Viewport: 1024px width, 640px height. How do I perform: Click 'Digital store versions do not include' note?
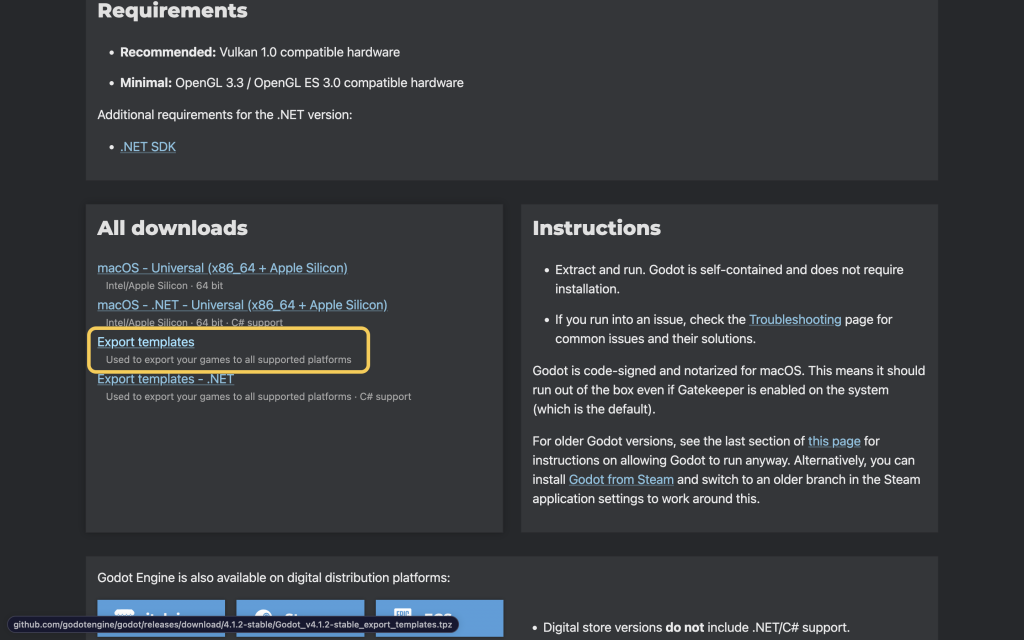pyautogui.click(x=696, y=628)
